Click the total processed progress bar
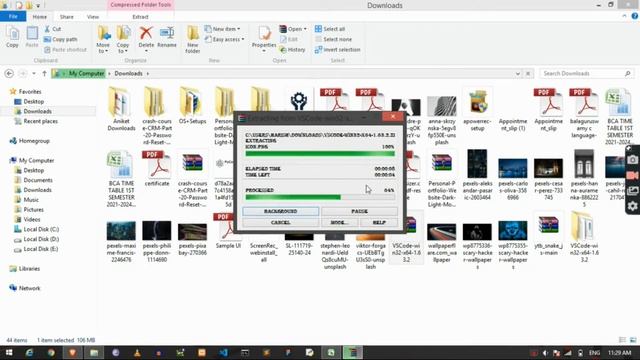Viewport: 640px width, 360px height. (x=320, y=197)
